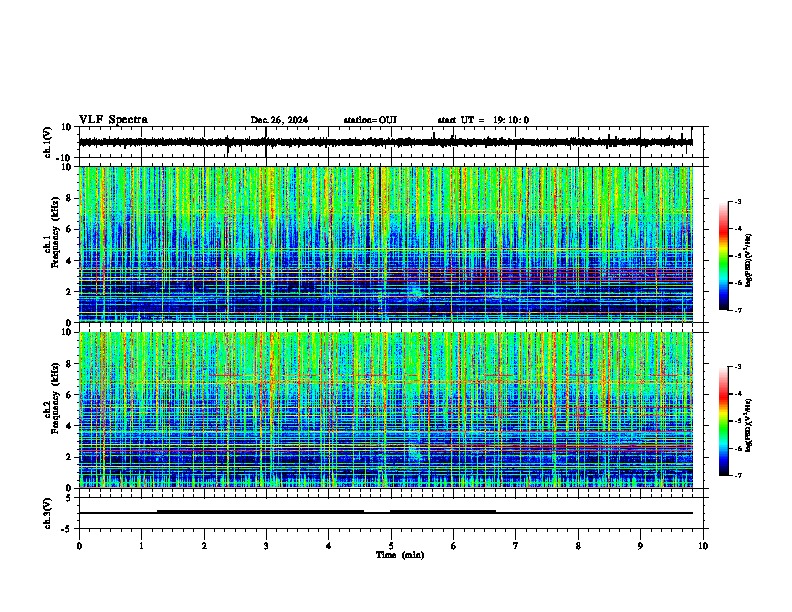Click the time axis tick label "6"

[x=453, y=546]
